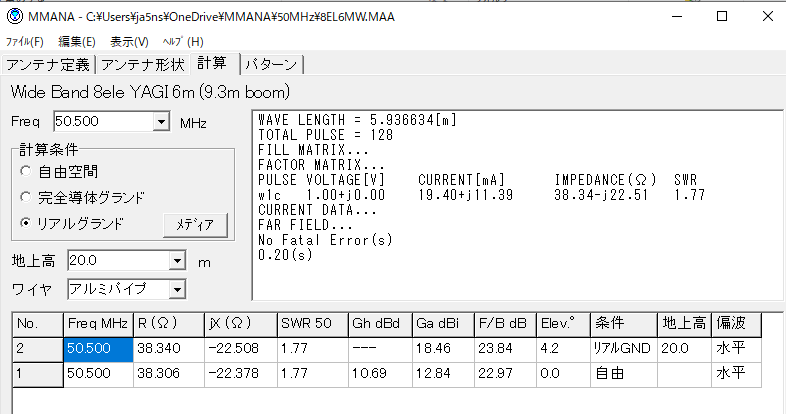This screenshot has height=414, width=786.
Task: Expand the 地上高 height dropdown
Action: pos(177,261)
